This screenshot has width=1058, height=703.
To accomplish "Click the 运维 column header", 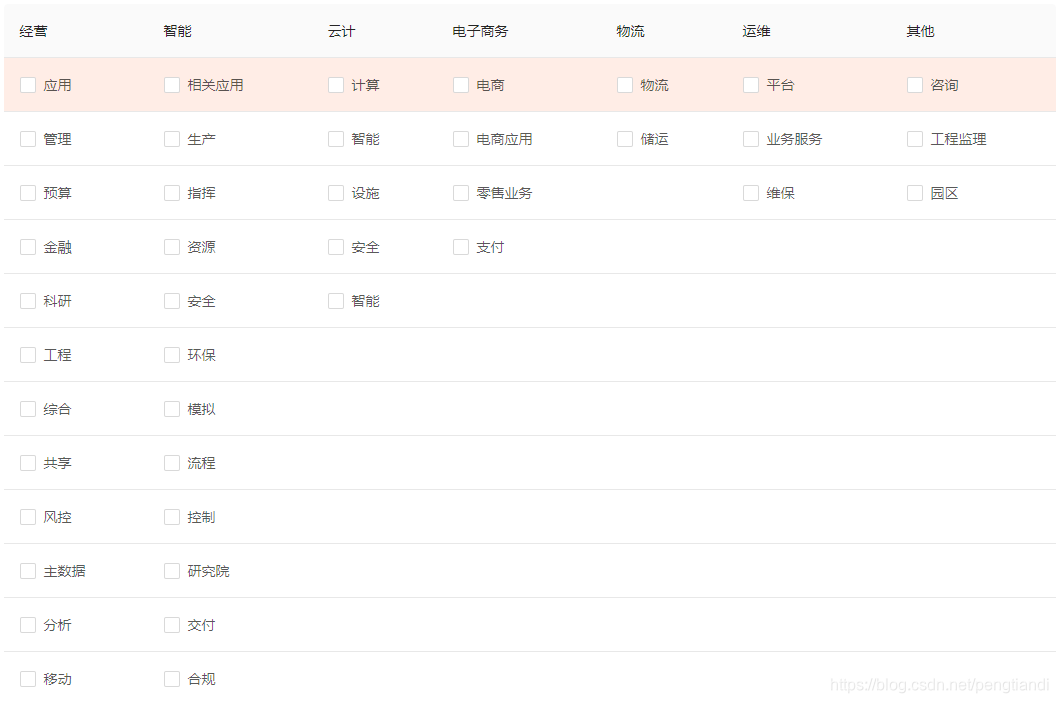I will 756,31.
